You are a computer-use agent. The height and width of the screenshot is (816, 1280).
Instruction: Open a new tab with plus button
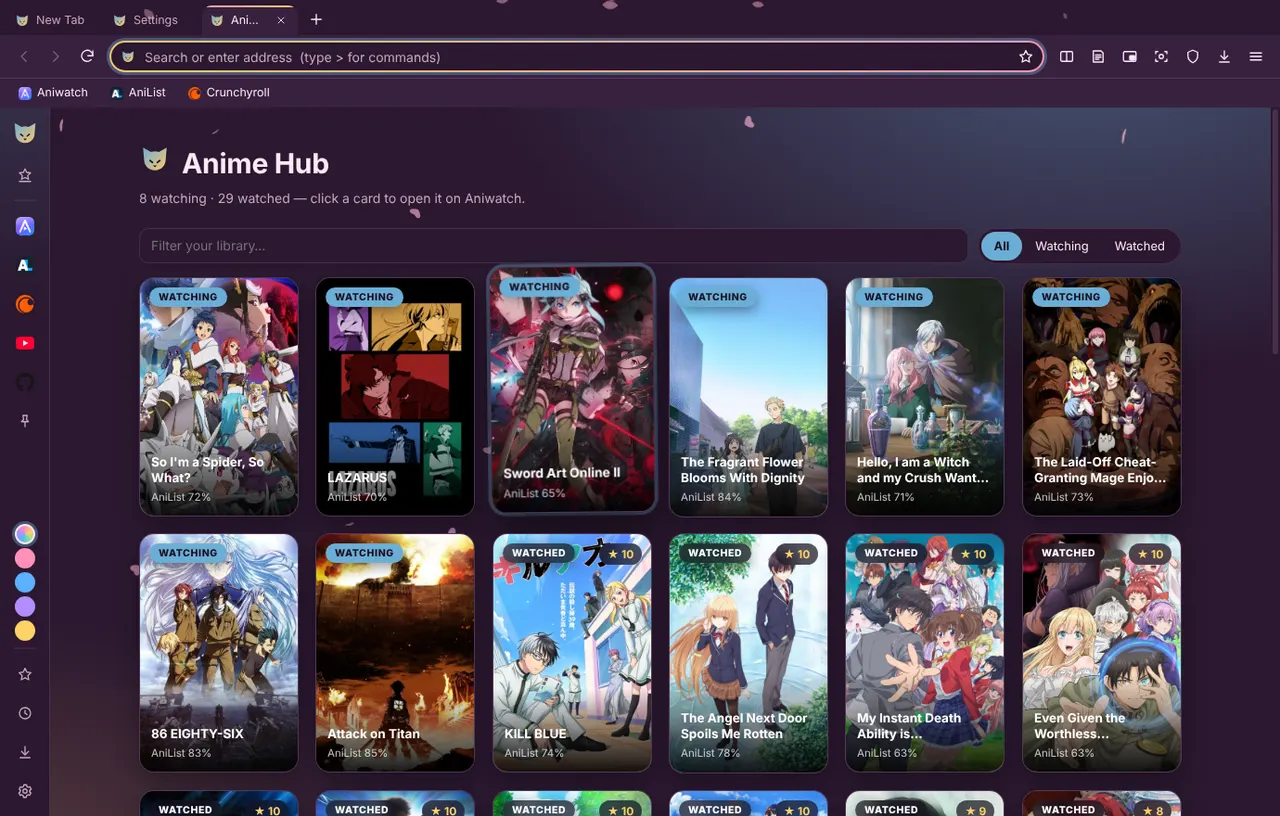point(316,20)
